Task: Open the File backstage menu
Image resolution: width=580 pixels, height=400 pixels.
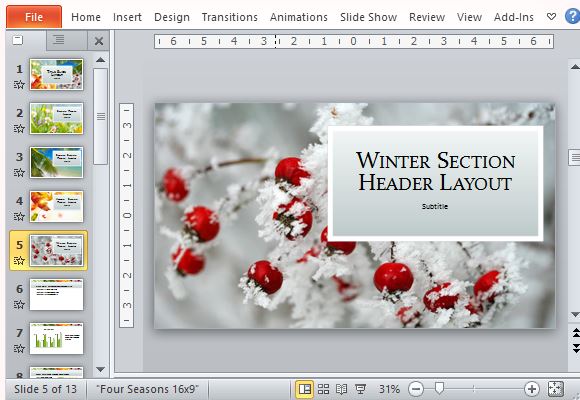Action: pyautogui.click(x=34, y=17)
